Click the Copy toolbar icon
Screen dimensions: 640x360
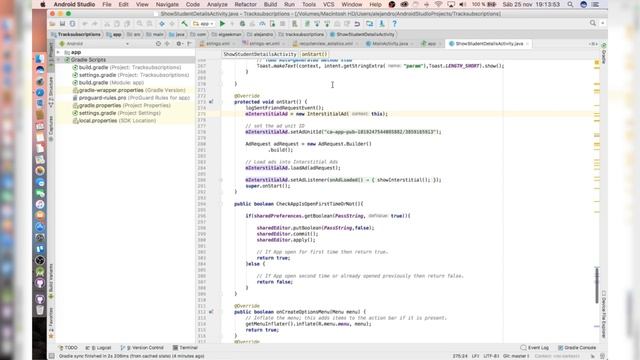117,24
